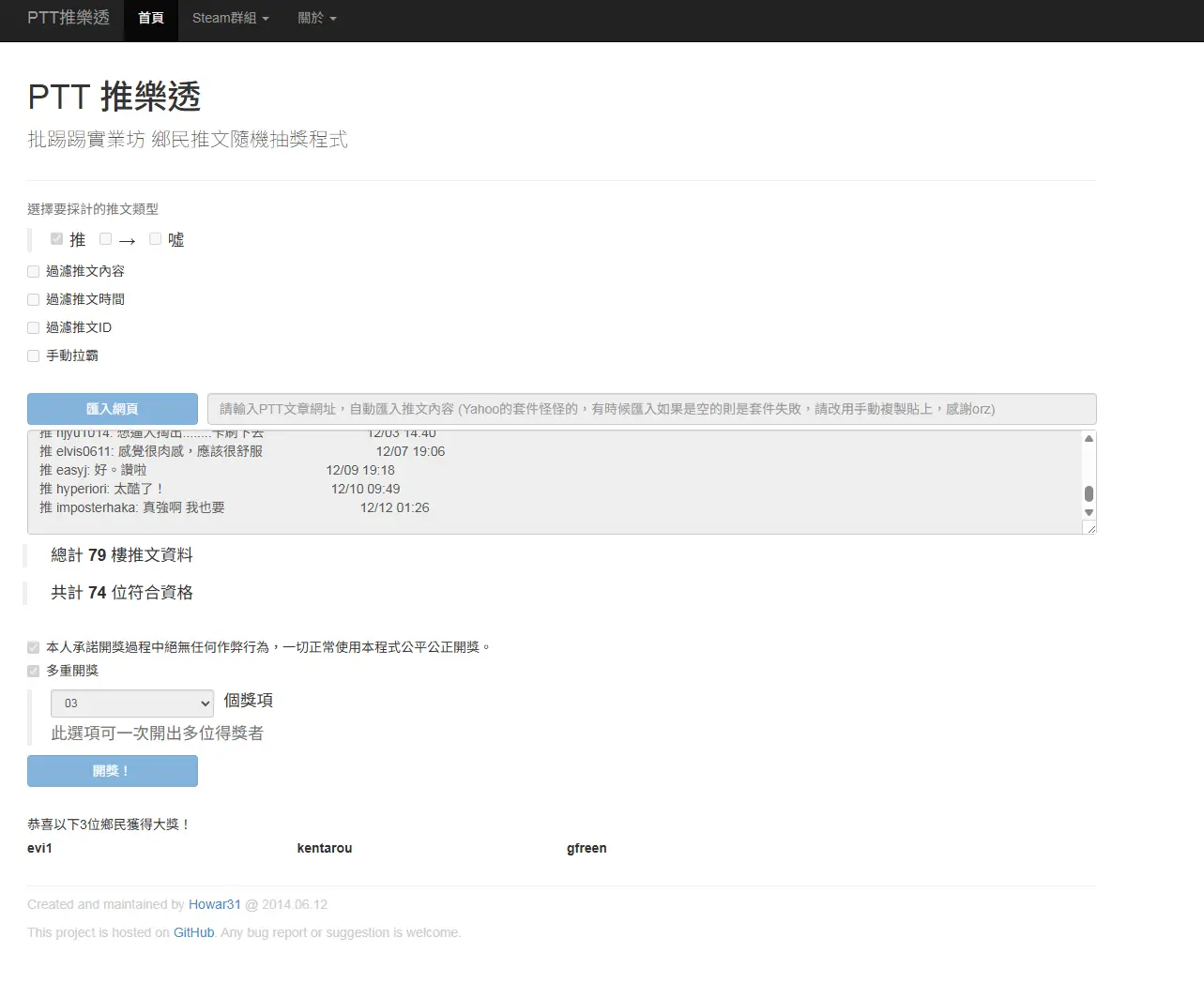Check the 過濾推文時間 option
Viewport: 1204px width, 983px height.
click(x=34, y=300)
